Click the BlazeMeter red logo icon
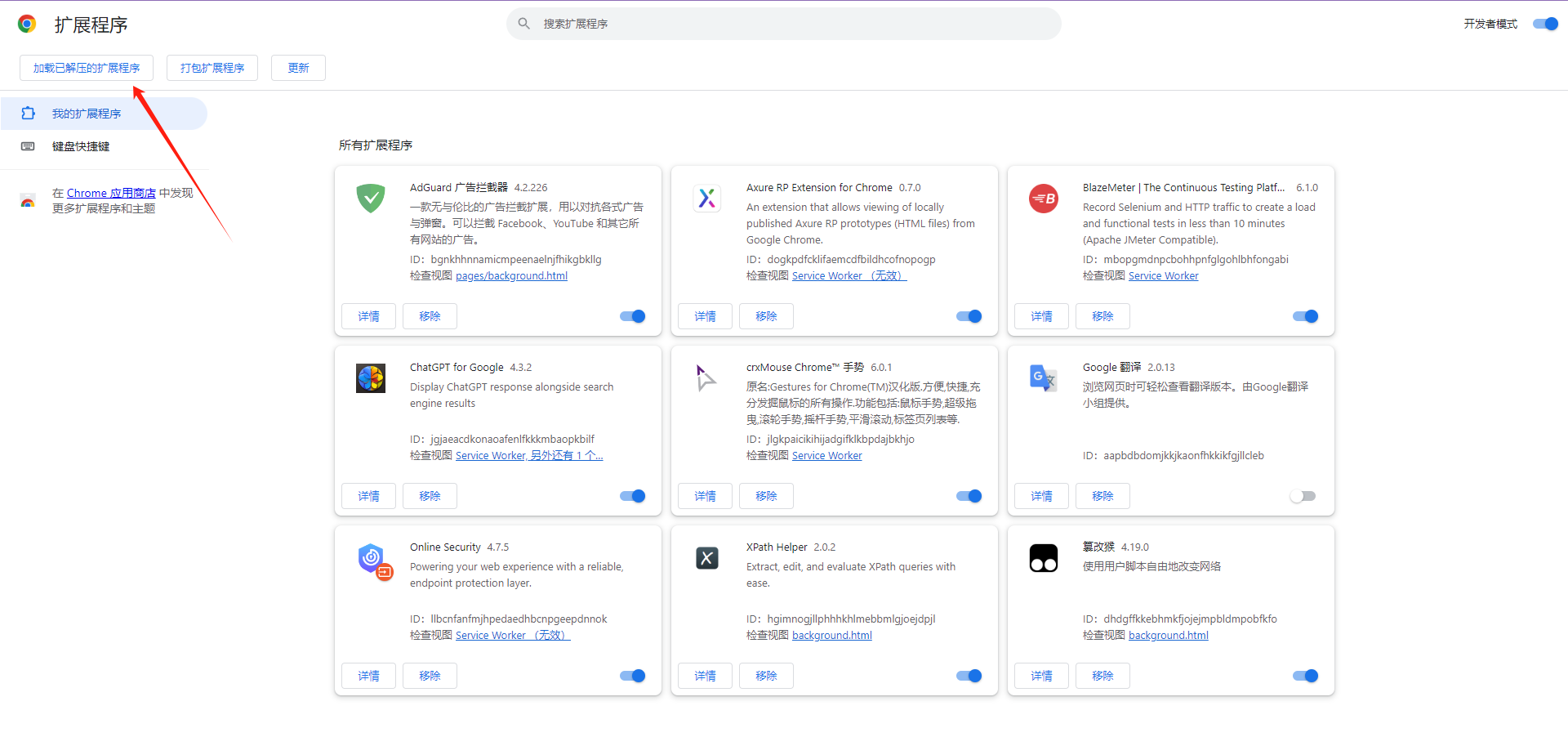 (1044, 198)
